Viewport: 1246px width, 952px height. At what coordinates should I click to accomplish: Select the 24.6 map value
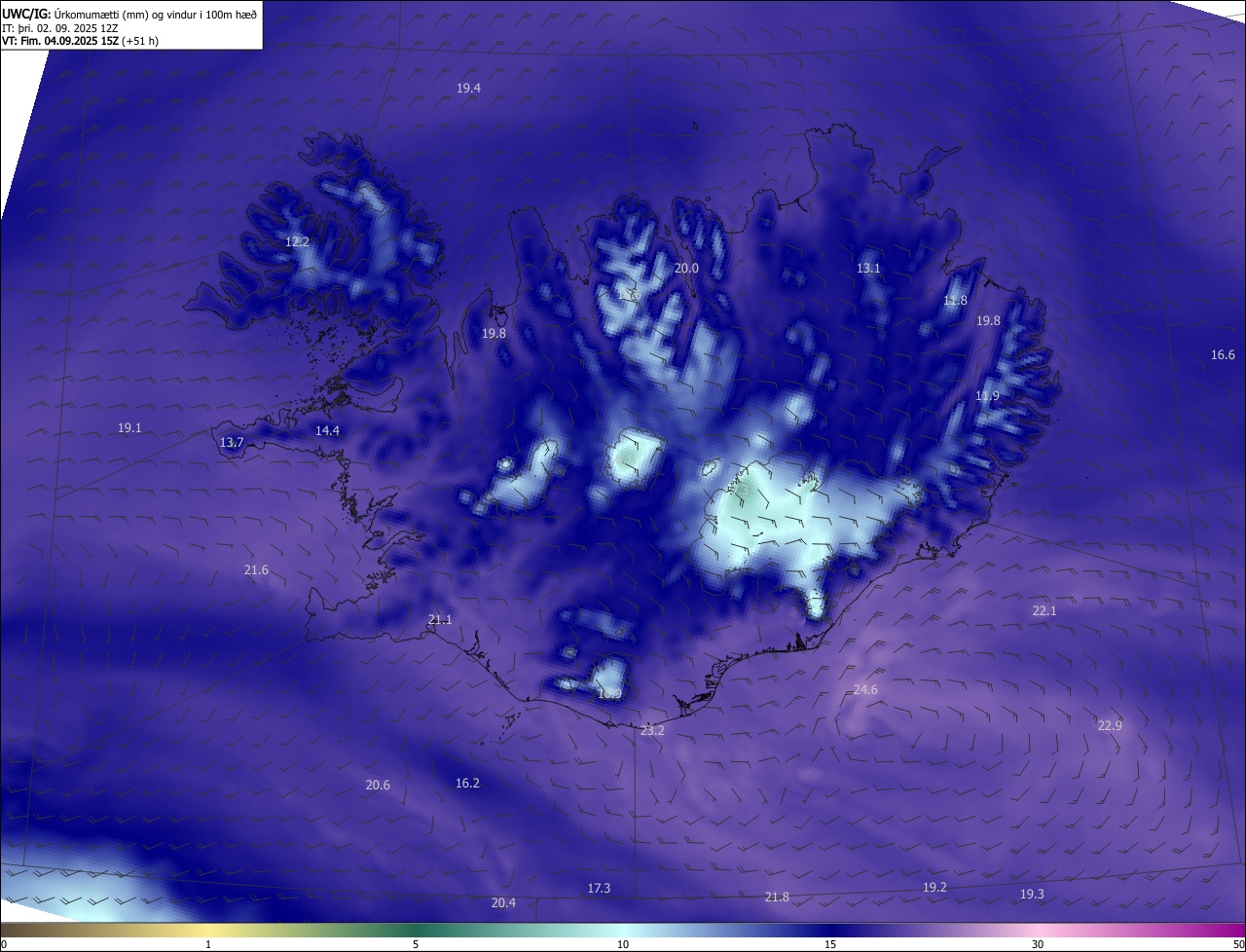865,689
